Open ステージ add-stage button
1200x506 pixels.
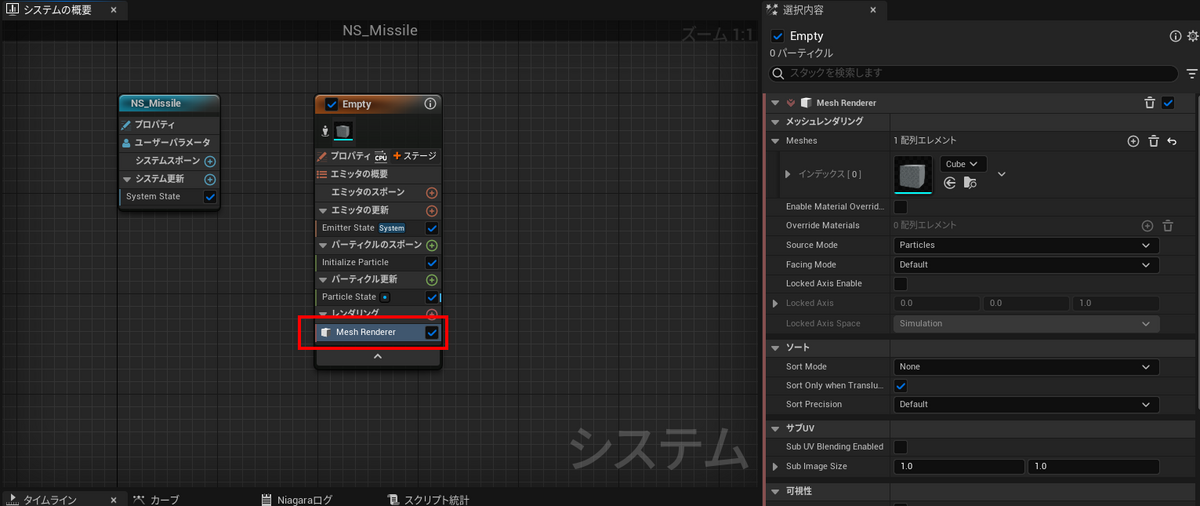[414, 156]
